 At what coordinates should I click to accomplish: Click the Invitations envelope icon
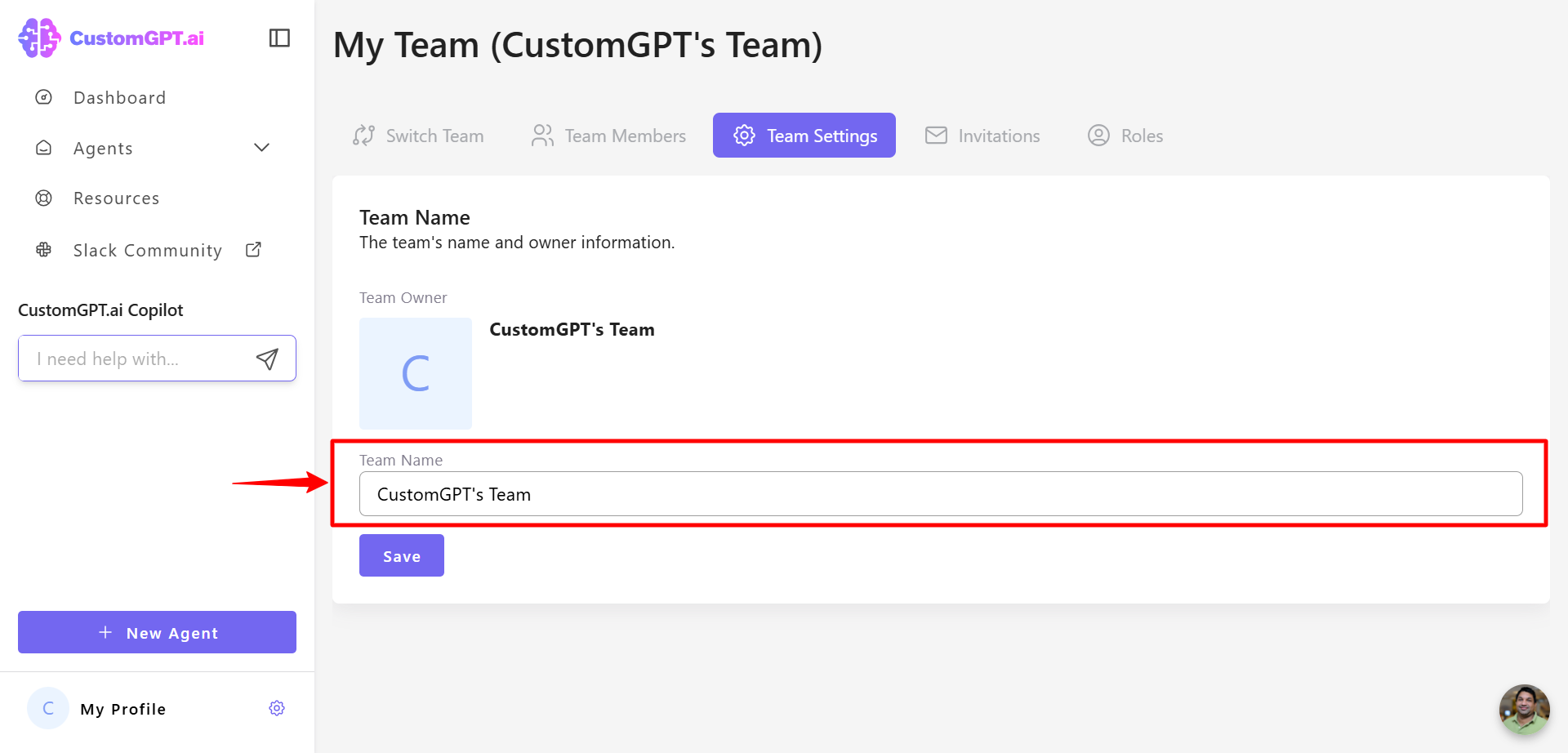[x=936, y=136]
